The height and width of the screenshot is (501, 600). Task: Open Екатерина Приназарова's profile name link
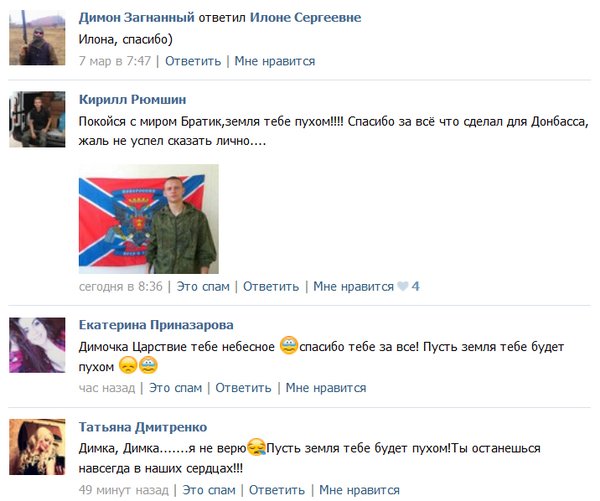[x=156, y=325]
